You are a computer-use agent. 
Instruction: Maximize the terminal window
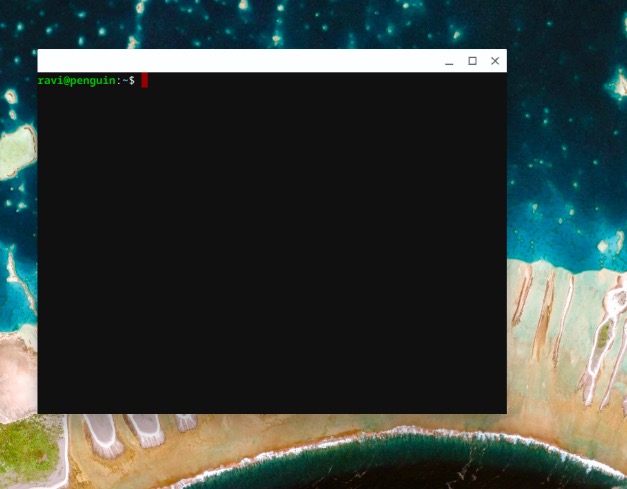coord(472,61)
